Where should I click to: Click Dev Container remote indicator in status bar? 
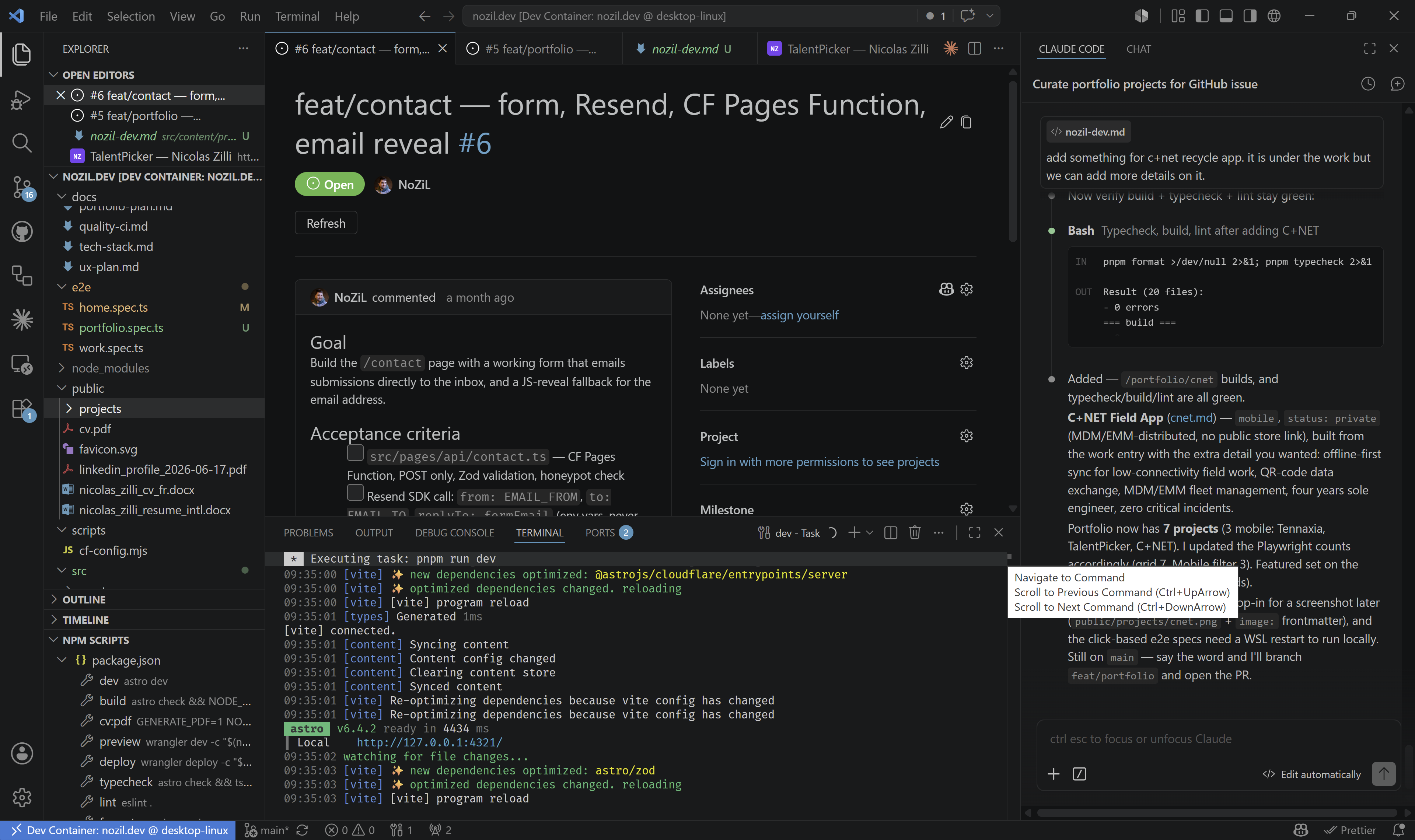(x=118, y=830)
